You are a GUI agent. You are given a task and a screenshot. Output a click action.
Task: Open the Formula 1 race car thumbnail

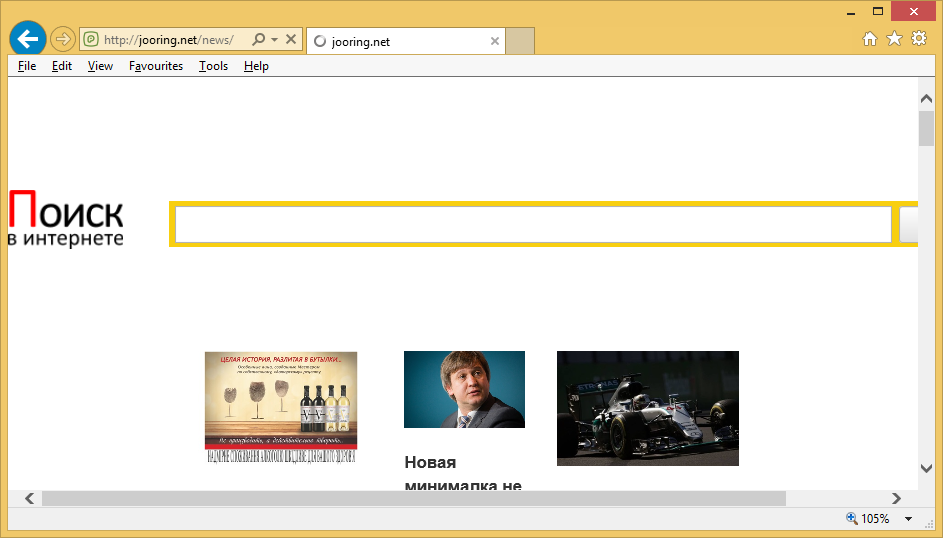[x=647, y=408]
